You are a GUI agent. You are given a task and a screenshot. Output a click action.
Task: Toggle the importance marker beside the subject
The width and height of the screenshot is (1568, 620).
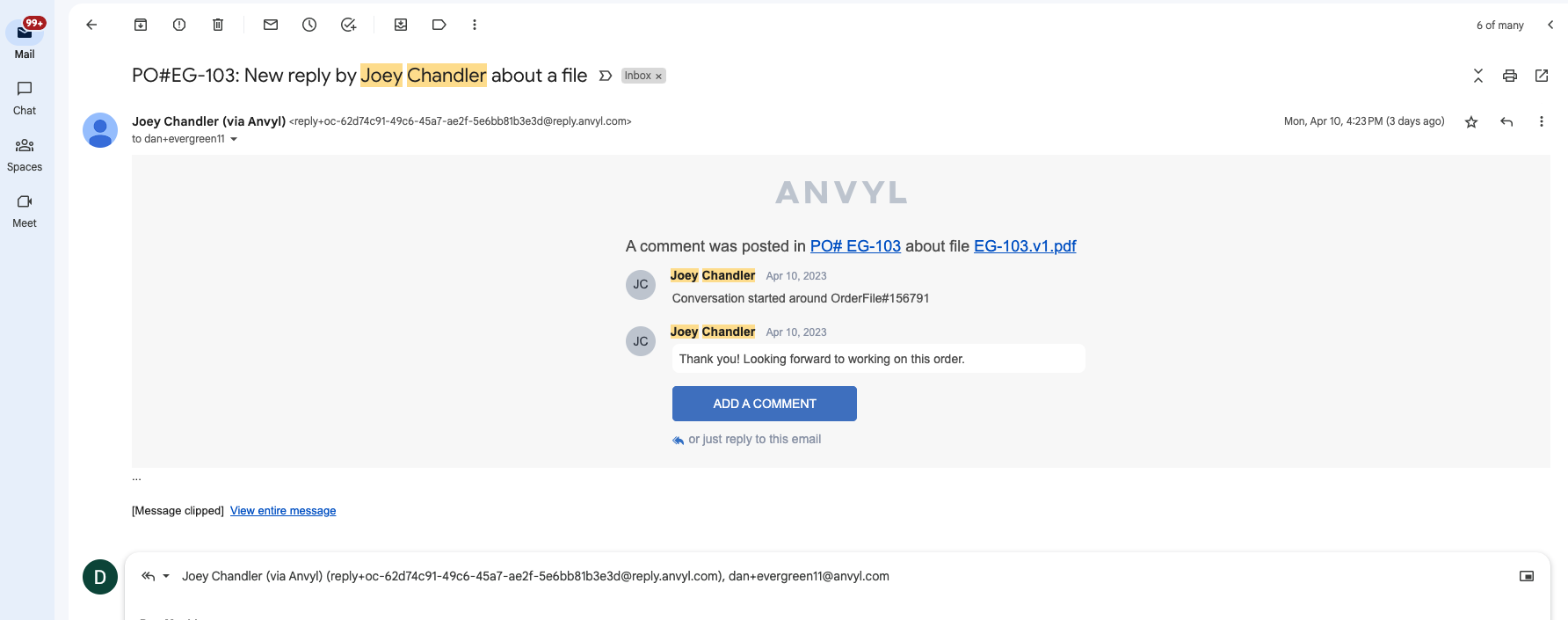click(605, 76)
